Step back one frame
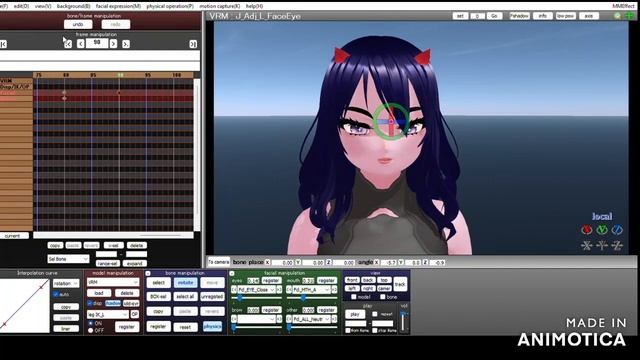The height and width of the screenshot is (360, 640). [81, 44]
